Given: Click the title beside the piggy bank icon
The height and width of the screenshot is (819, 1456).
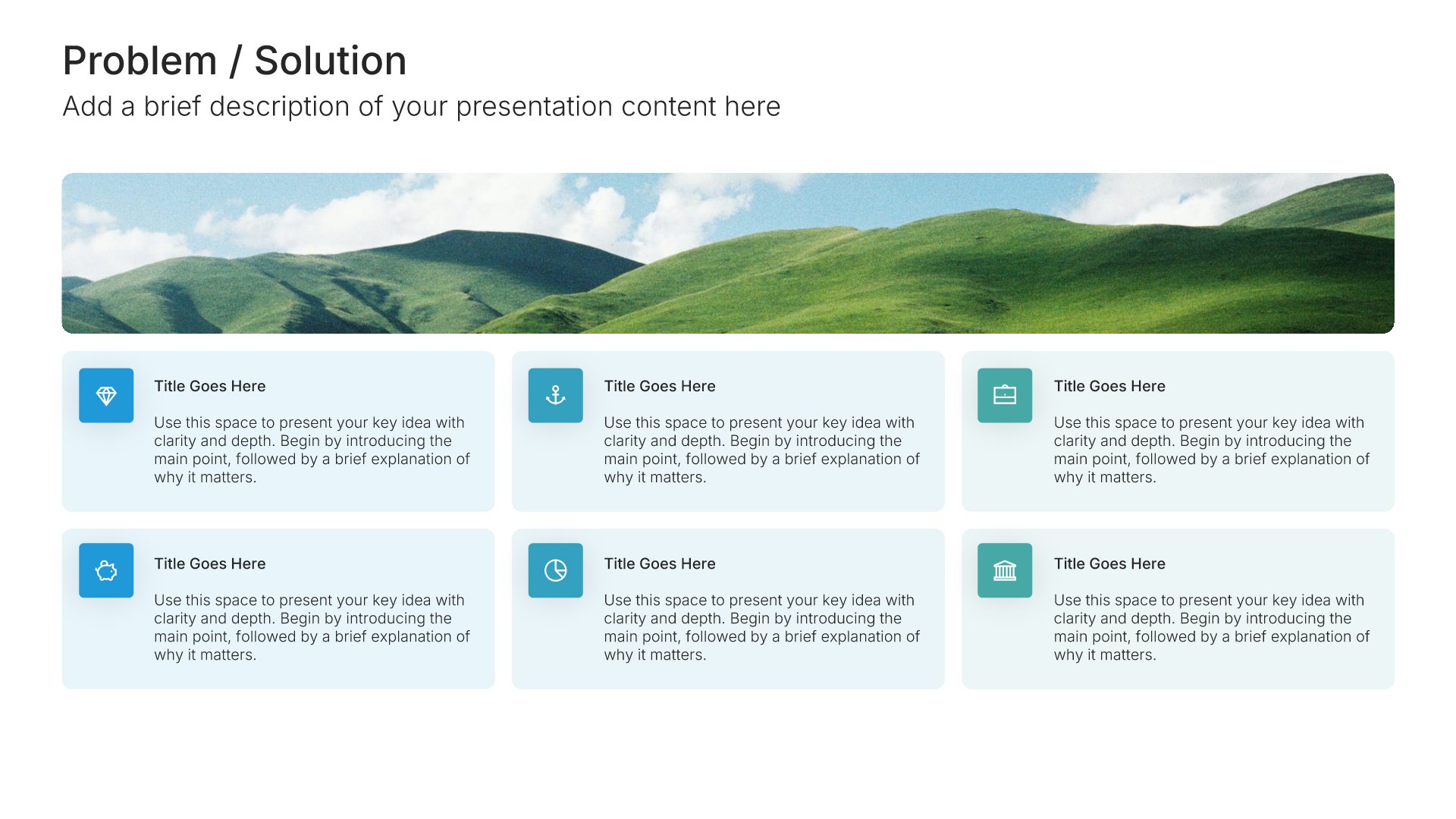Looking at the screenshot, I should pyautogui.click(x=210, y=563).
